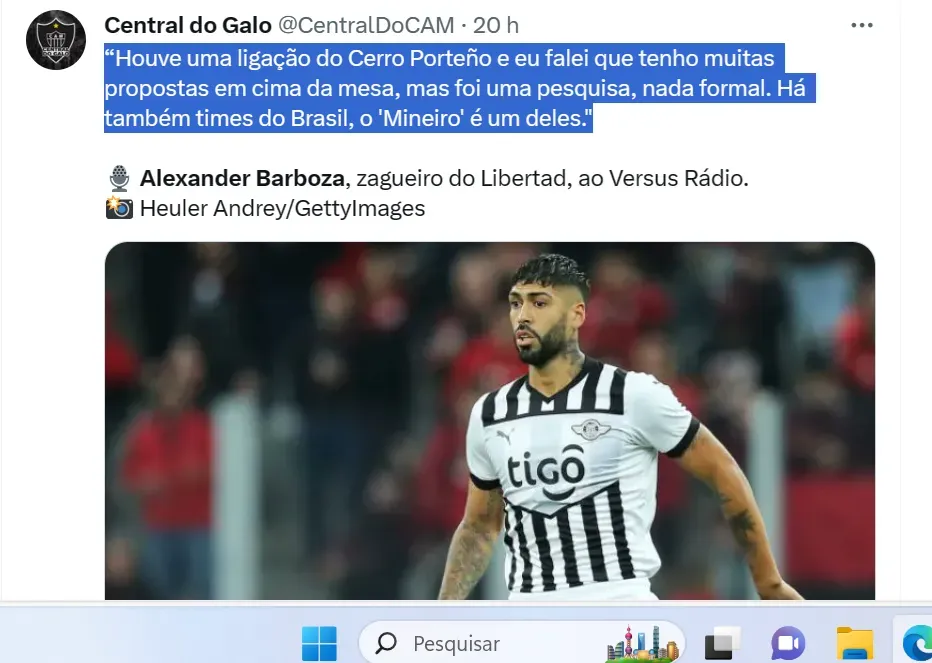Open Task View from the taskbar
The height and width of the screenshot is (663, 932).
(722, 643)
